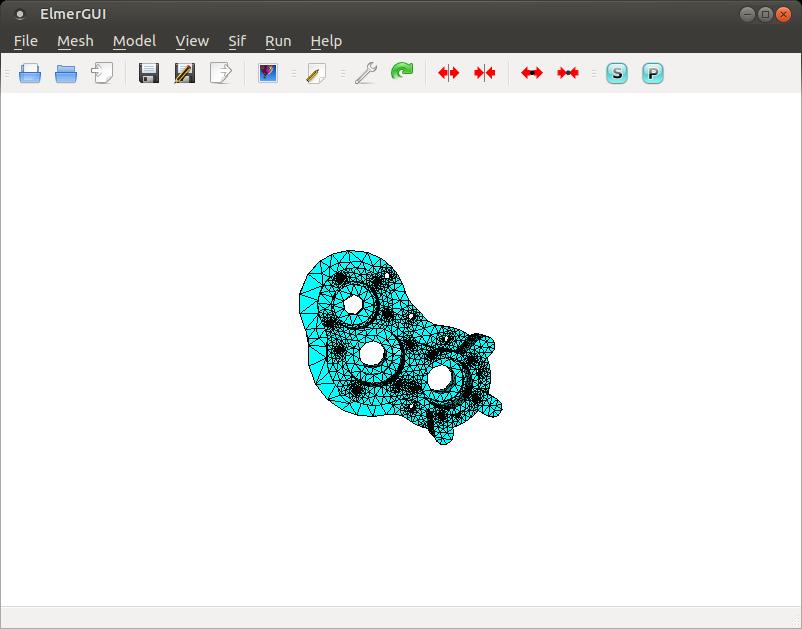Click the Save As icon with pencil
Viewport: 802px width, 629px height.
(x=184, y=73)
